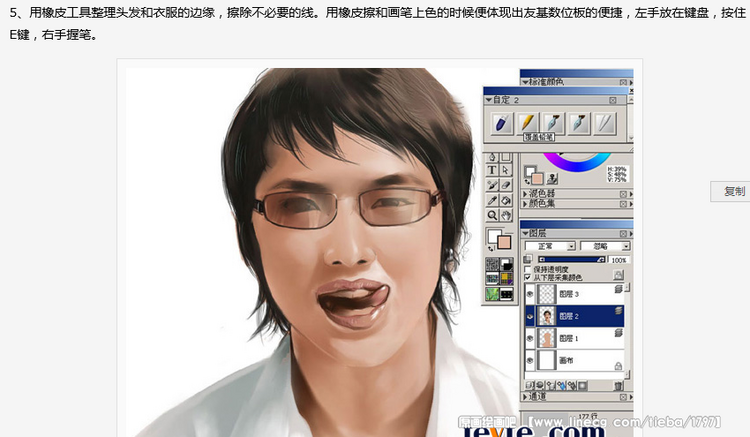This screenshot has height=437, width=750.
Task: Select the Eyedropper tool in toolbox
Action: 492,200
